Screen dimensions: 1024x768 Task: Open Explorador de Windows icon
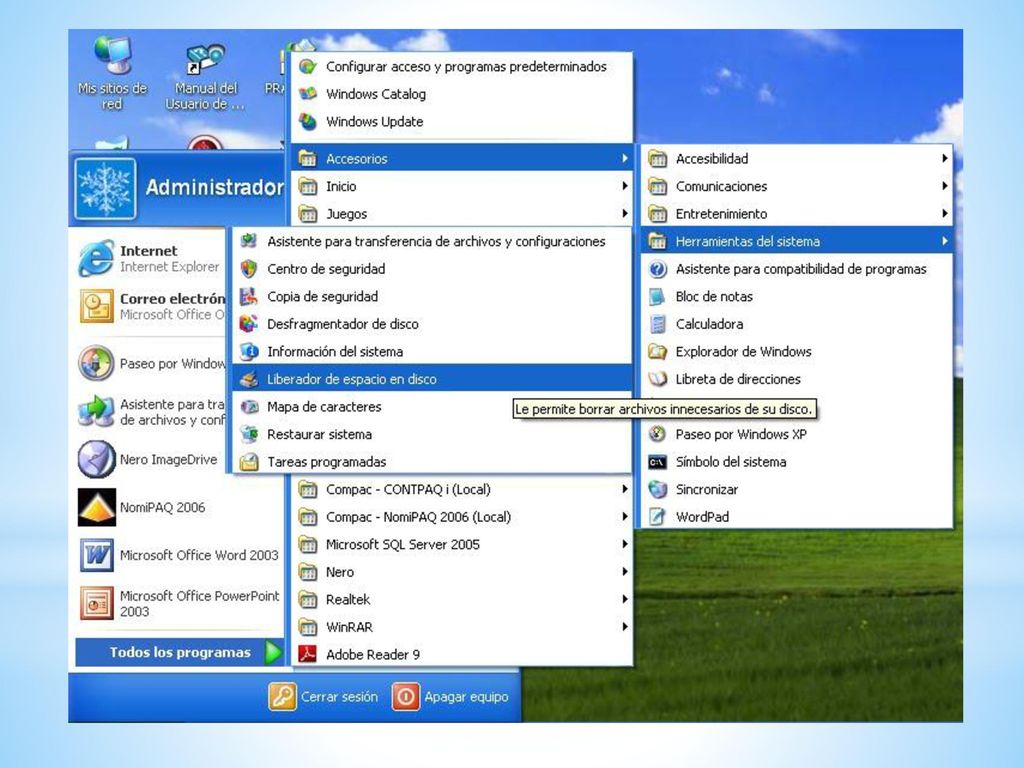coord(657,351)
